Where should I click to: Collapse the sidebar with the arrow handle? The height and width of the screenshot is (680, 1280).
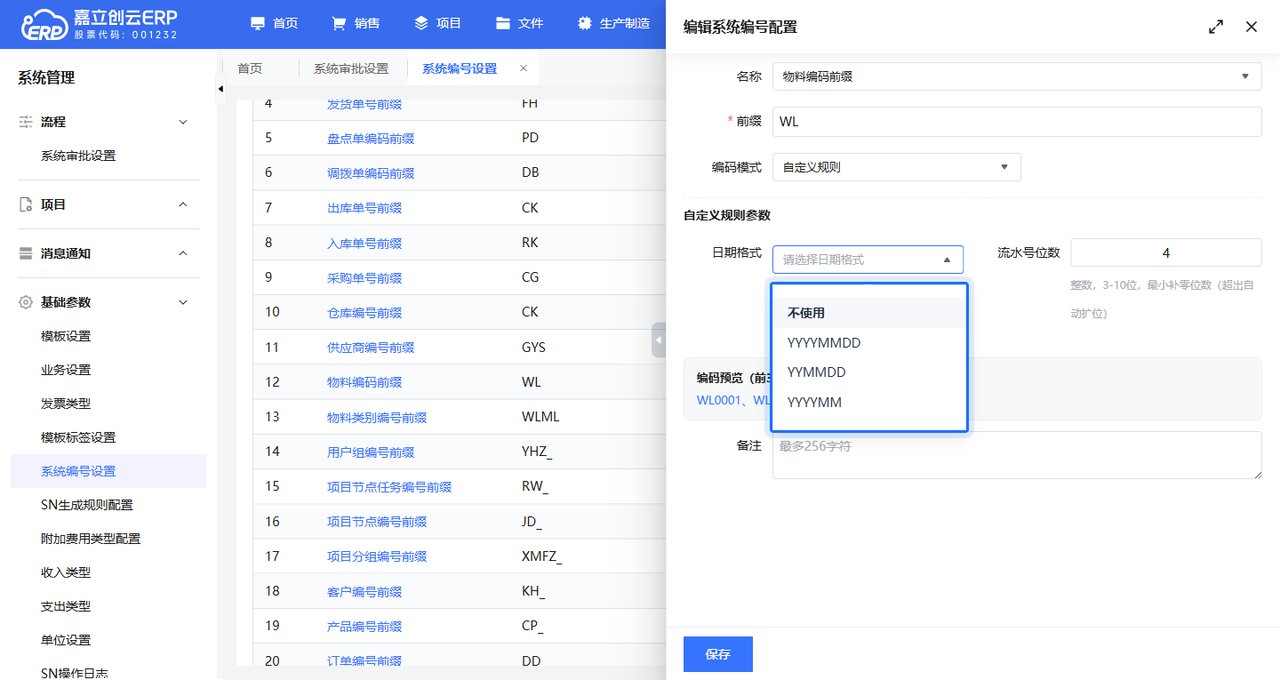pyautogui.click(x=221, y=90)
